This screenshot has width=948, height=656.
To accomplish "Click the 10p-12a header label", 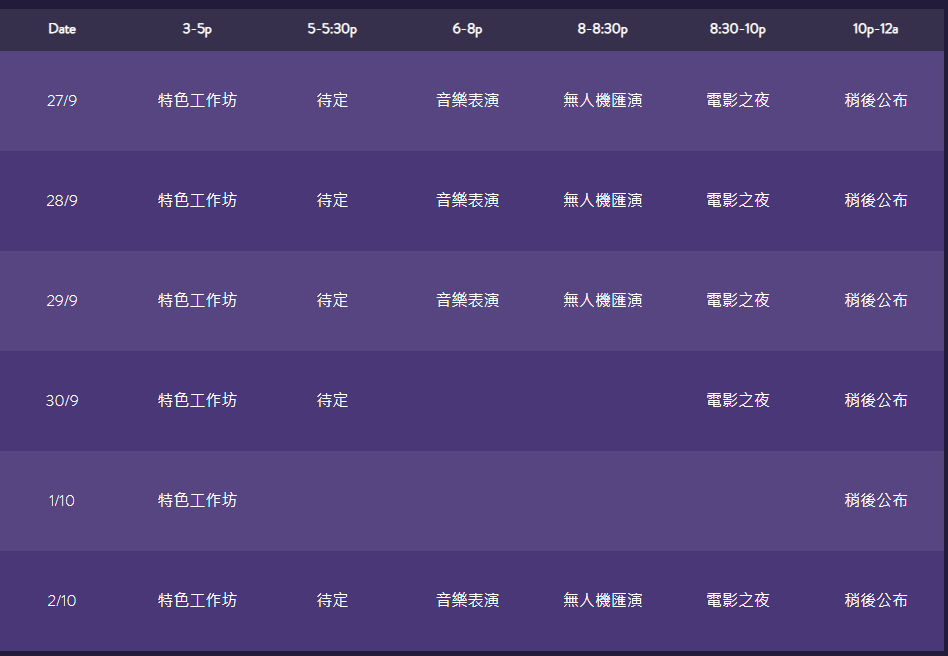I will [x=874, y=29].
